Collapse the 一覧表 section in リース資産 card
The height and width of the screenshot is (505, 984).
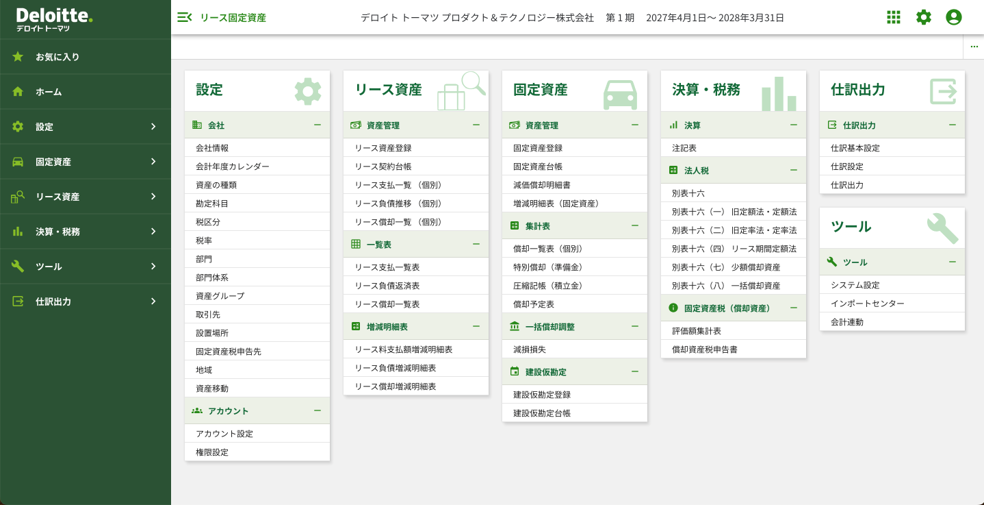coord(476,244)
